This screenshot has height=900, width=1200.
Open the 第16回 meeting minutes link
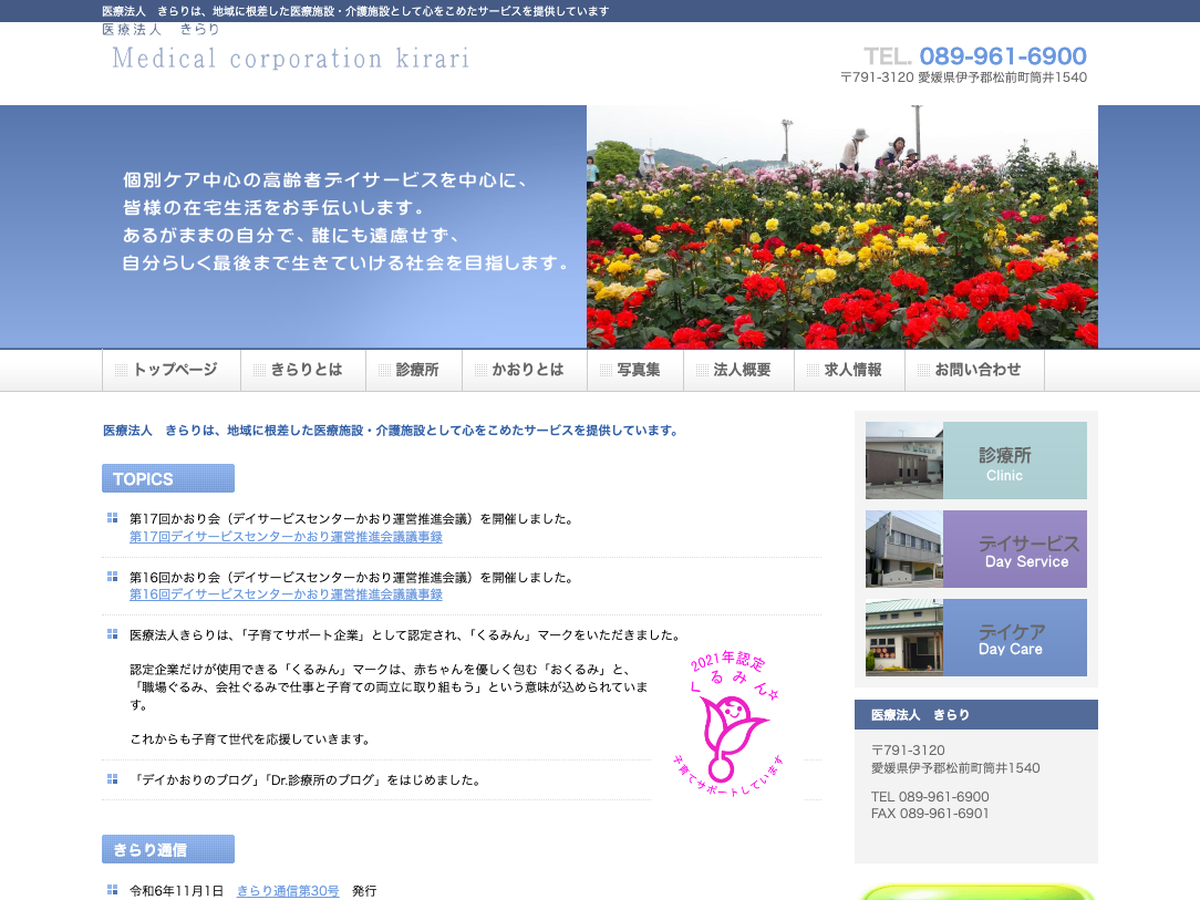tap(286, 595)
